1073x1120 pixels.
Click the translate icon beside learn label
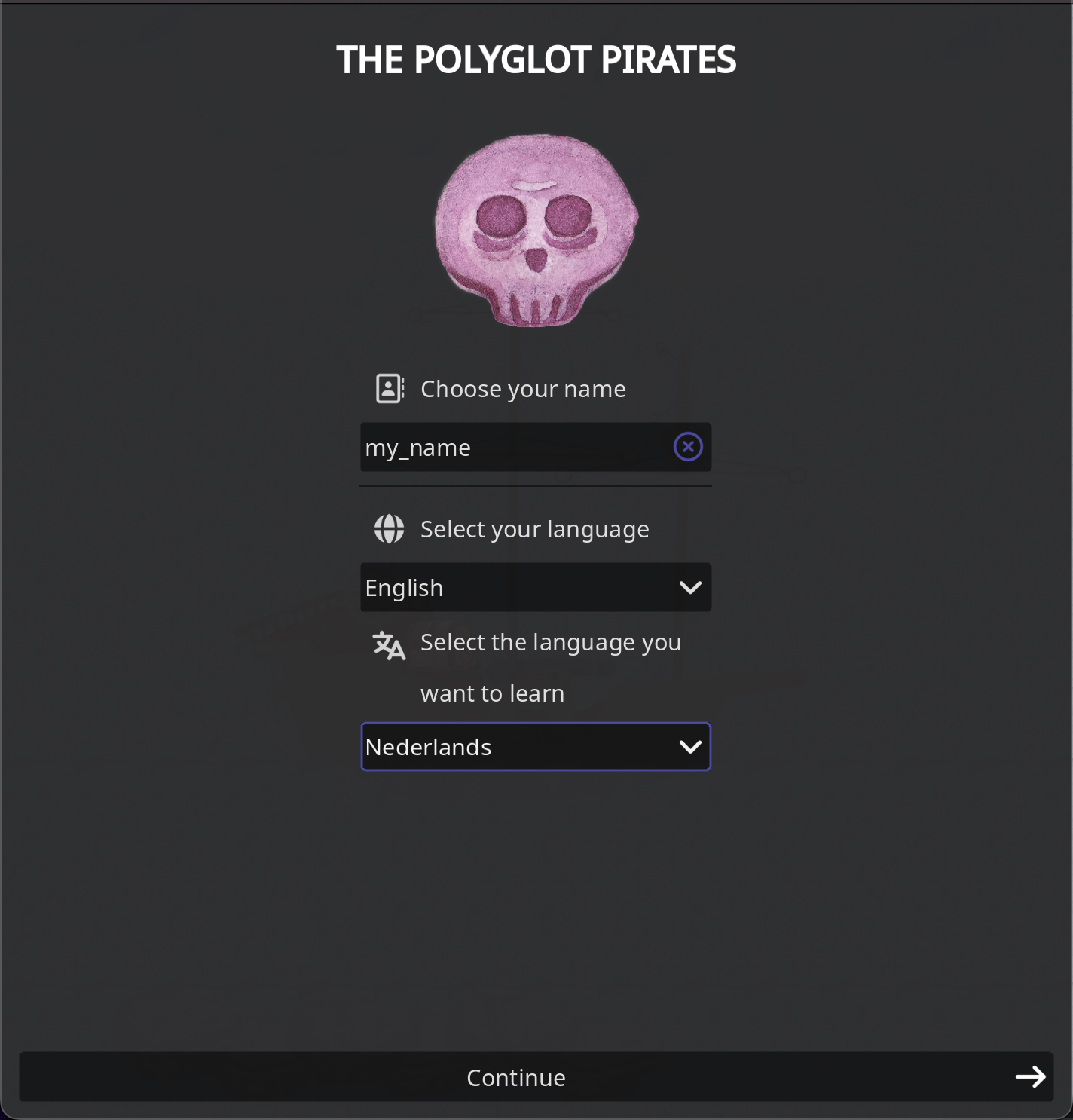(390, 645)
